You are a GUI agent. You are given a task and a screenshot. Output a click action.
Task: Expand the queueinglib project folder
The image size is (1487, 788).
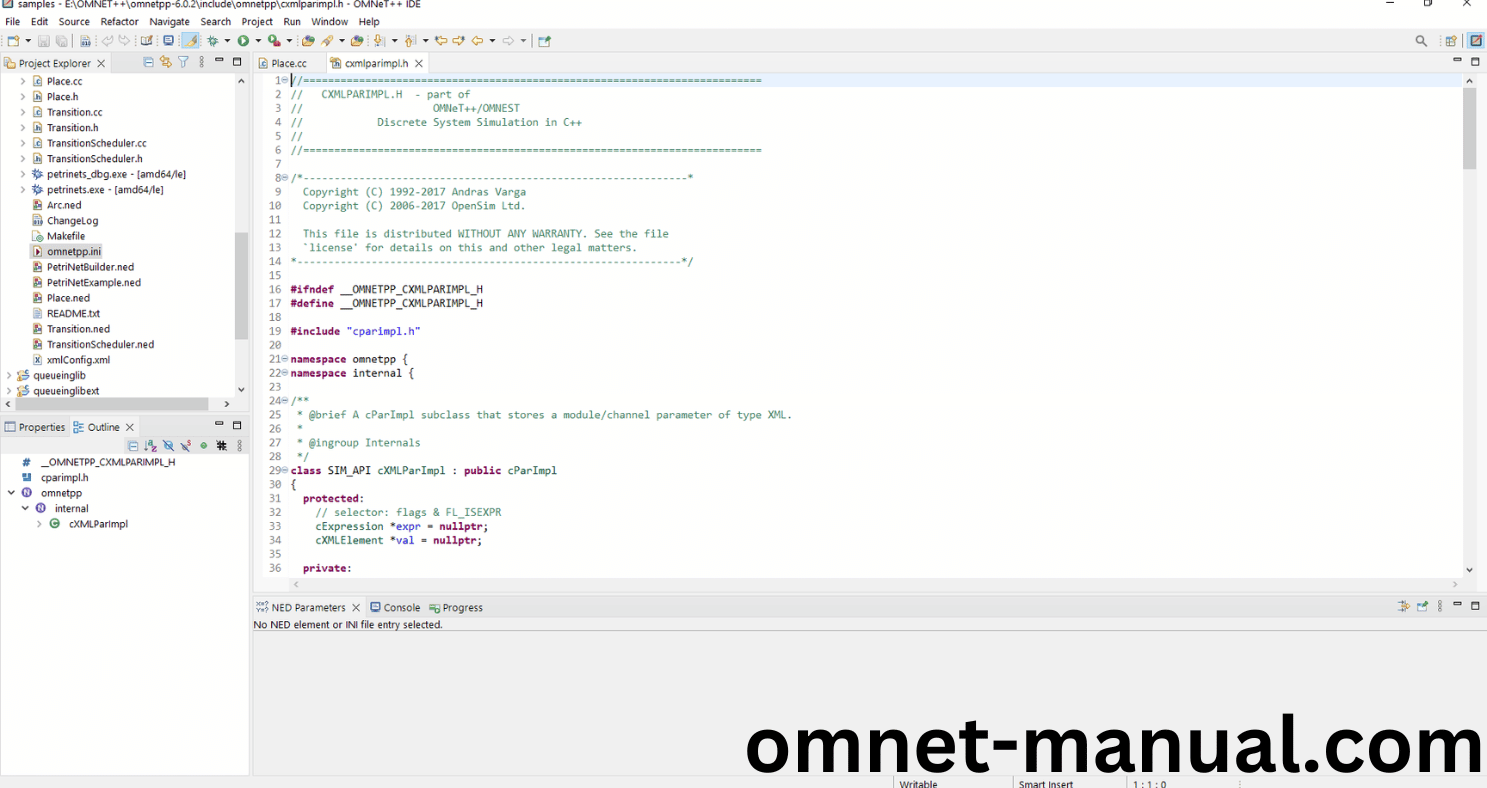pos(9,376)
